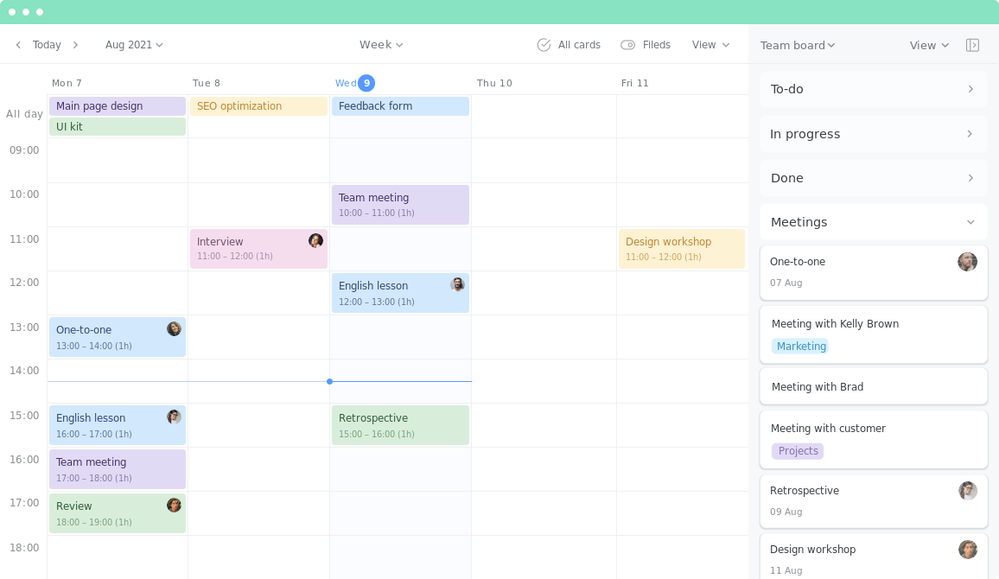Open the Meeting with Brad card
Viewport: 999px width, 579px height.
pyautogui.click(x=873, y=386)
